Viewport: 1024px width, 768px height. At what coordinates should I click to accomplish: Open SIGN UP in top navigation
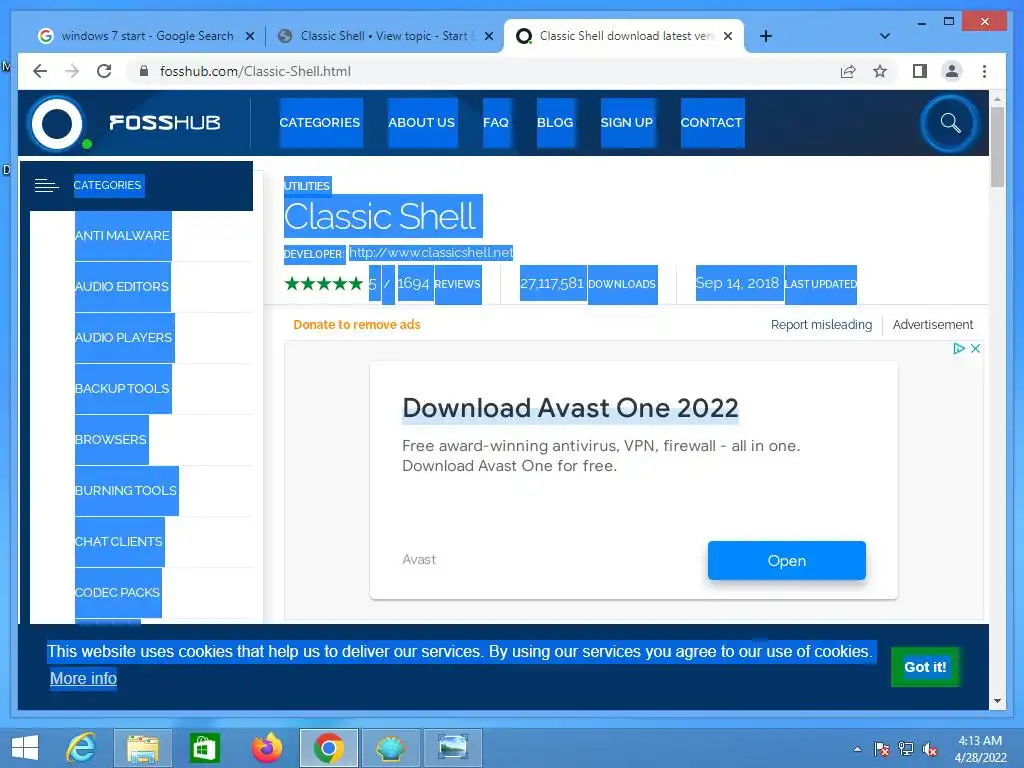pos(627,123)
